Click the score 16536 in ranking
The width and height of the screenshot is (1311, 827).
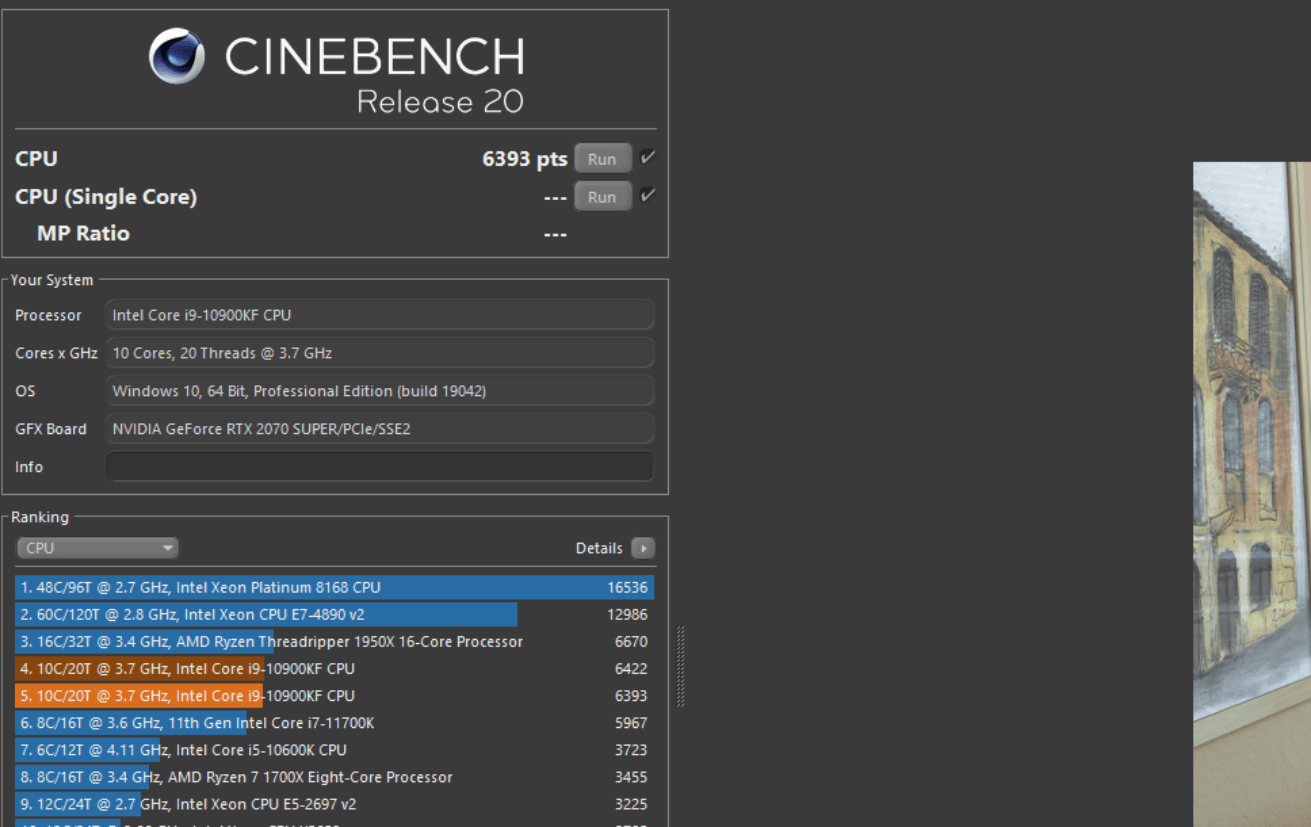627,587
